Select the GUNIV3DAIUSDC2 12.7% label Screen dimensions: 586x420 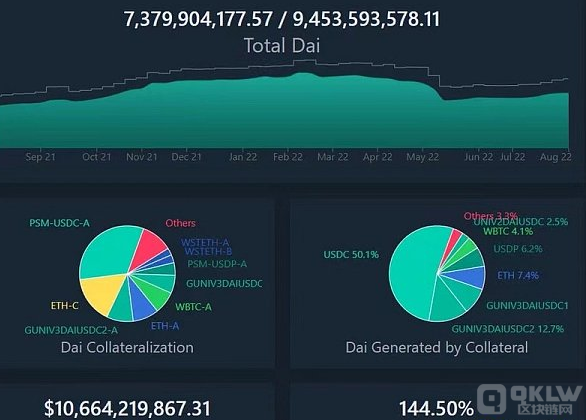(x=508, y=329)
